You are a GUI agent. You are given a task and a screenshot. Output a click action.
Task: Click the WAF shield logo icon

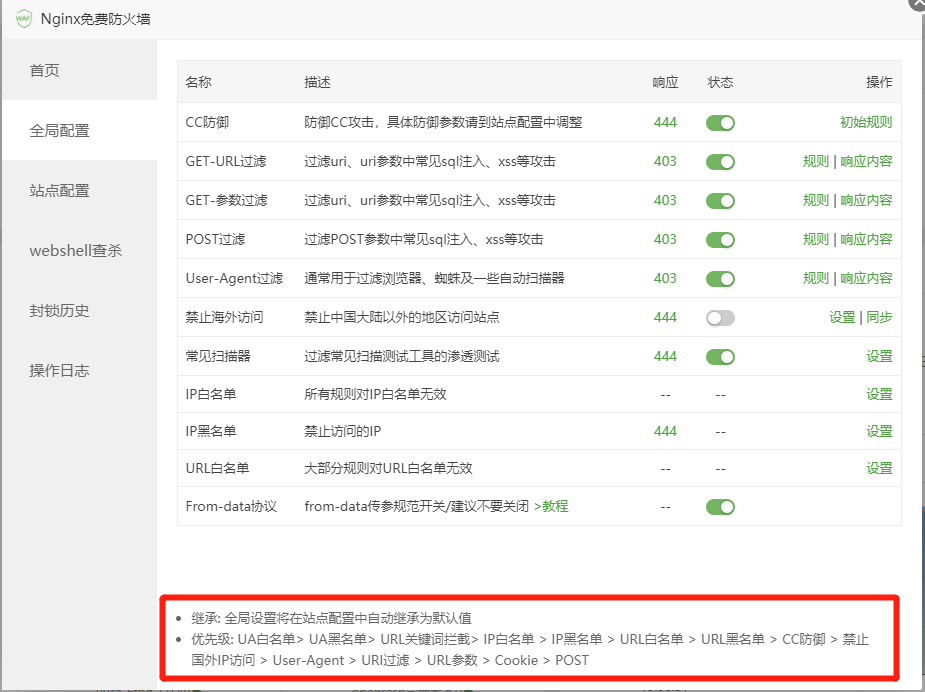click(x=24, y=19)
